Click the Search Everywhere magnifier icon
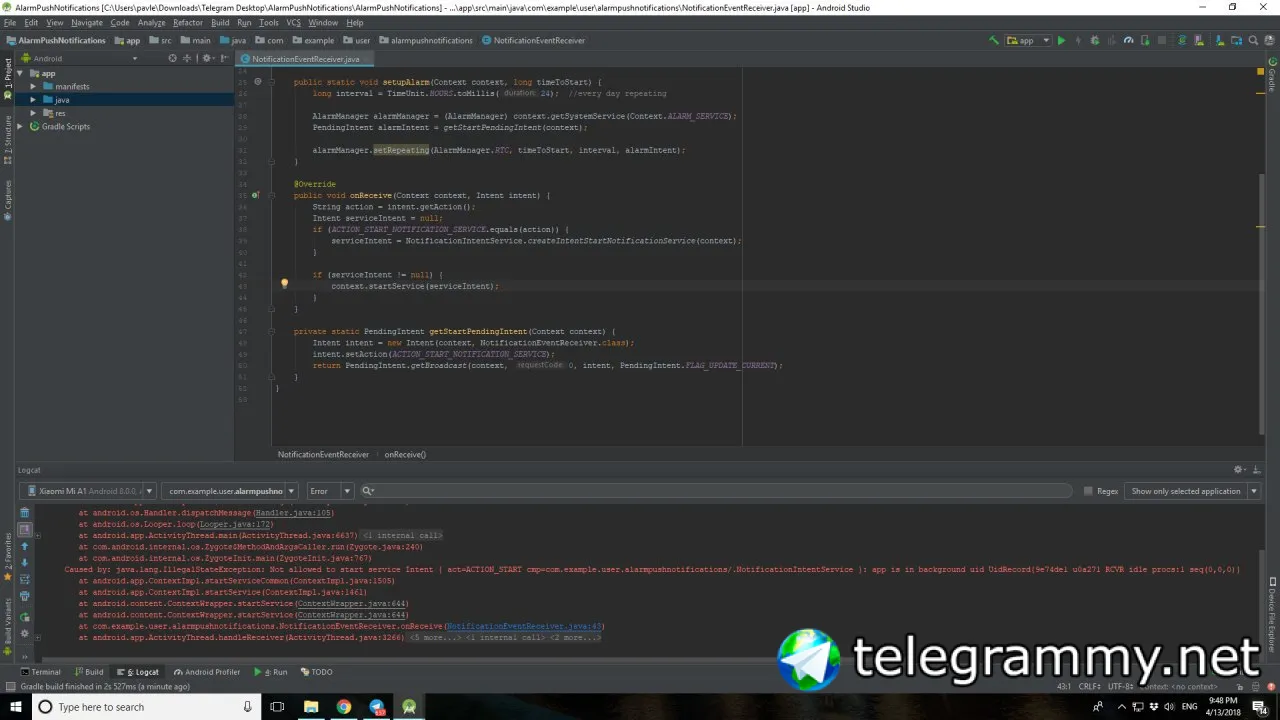The height and width of the screenshot is (720, 1280). point(1254,41)
